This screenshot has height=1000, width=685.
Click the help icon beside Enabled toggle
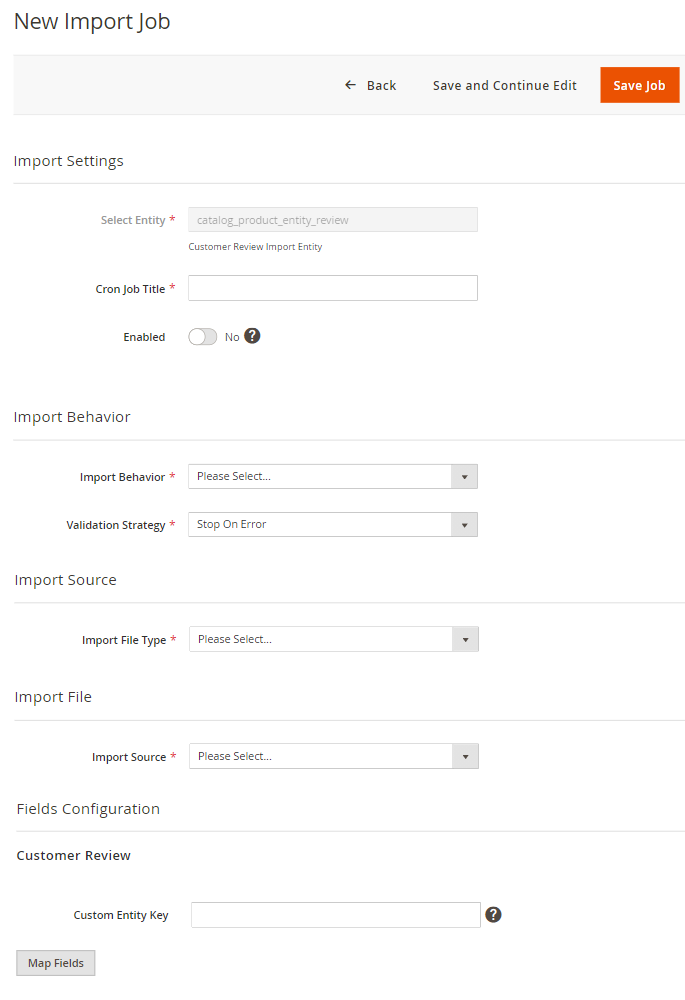click(x=252, y=336)
